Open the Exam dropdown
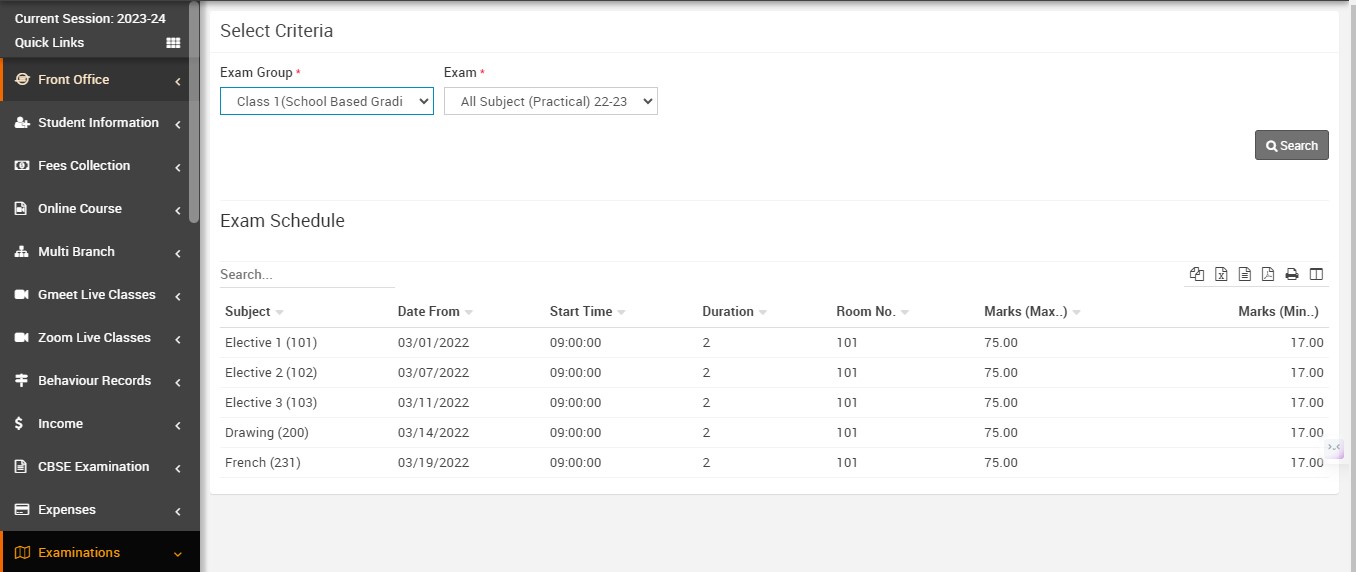Image resolution: width=1356 pixels, height=572 pixels. click(551, 101)
